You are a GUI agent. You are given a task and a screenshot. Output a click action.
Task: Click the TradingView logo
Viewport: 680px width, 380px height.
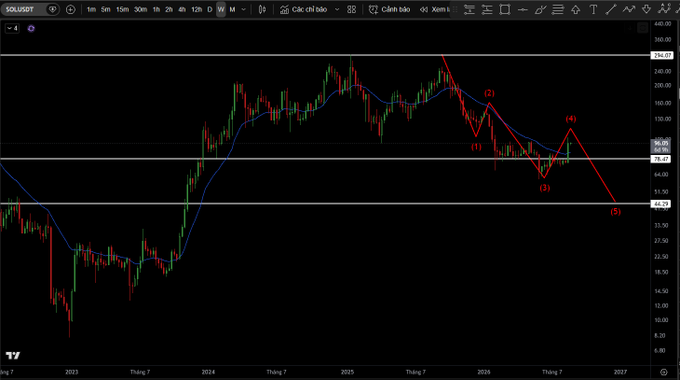click(x=13, y=356)
